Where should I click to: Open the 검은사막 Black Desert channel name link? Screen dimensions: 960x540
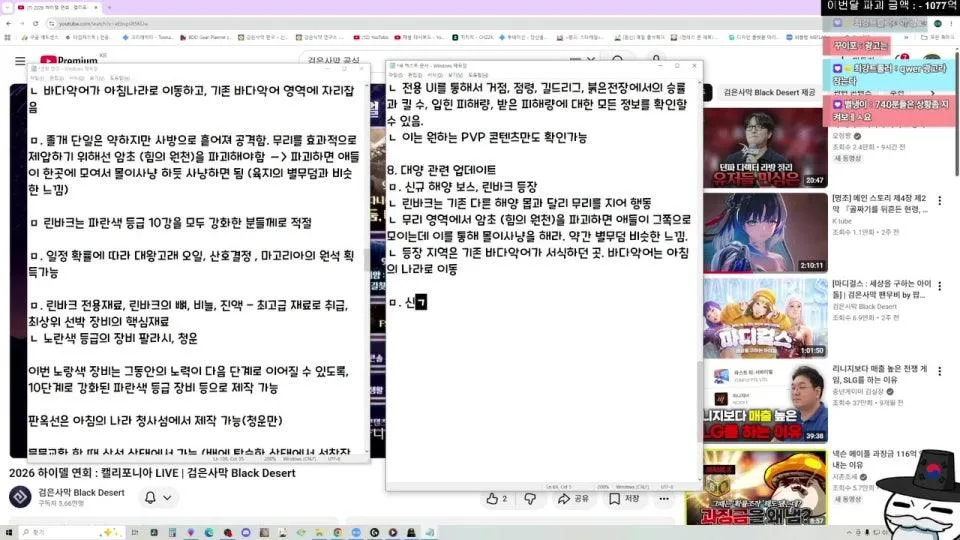point(81,492)
